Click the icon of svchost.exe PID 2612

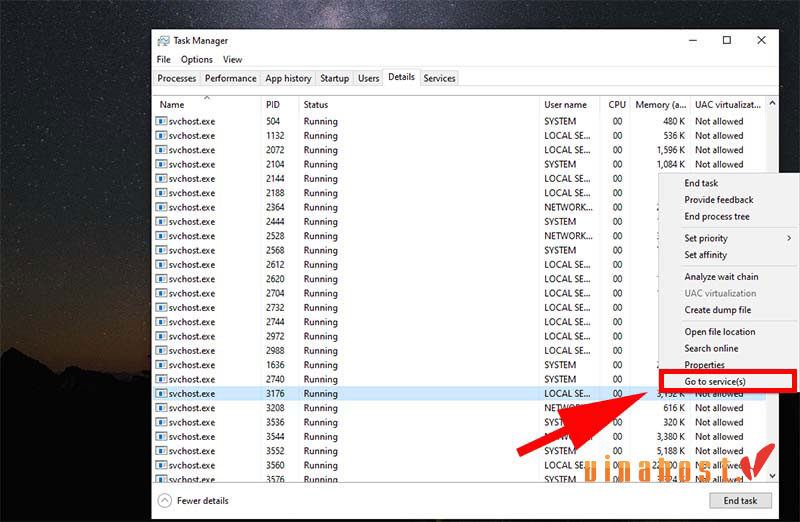pos(161,264)
